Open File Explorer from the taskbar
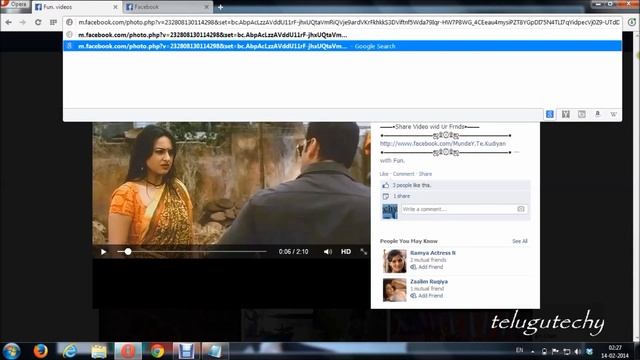 tap(99, 351)
